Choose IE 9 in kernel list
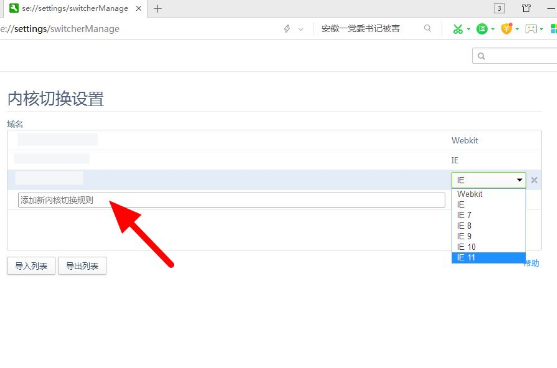 [x=488, y=236]
